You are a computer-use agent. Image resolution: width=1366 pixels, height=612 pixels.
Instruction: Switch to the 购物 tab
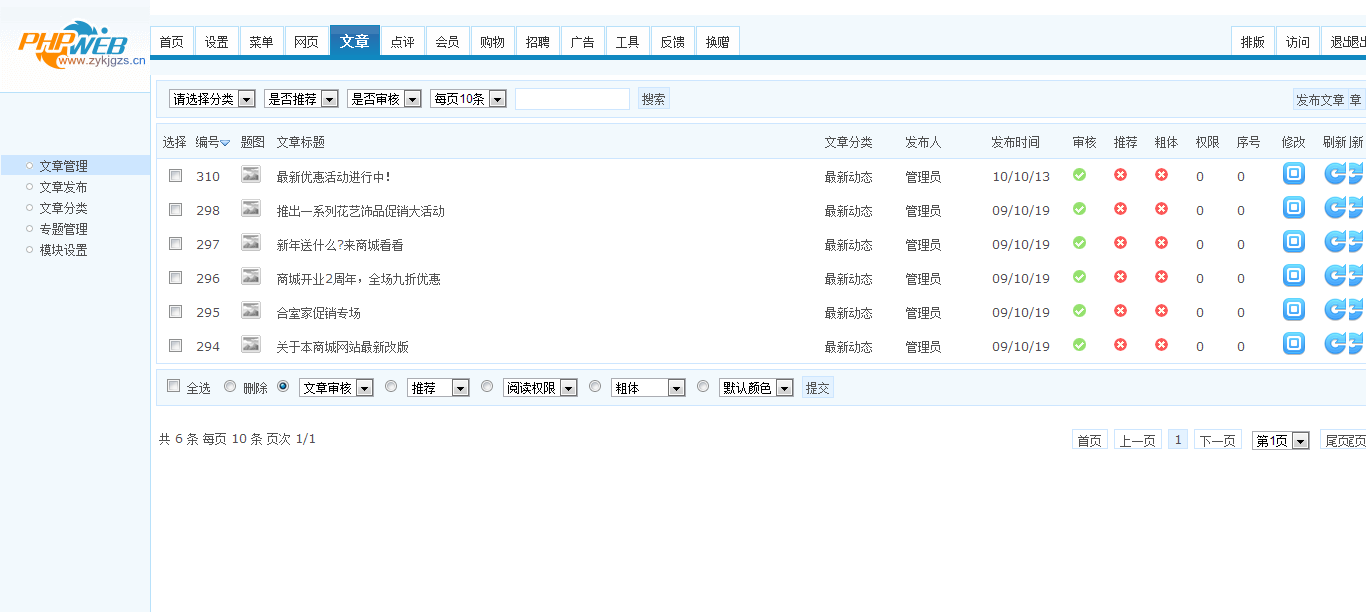[492, 42]
